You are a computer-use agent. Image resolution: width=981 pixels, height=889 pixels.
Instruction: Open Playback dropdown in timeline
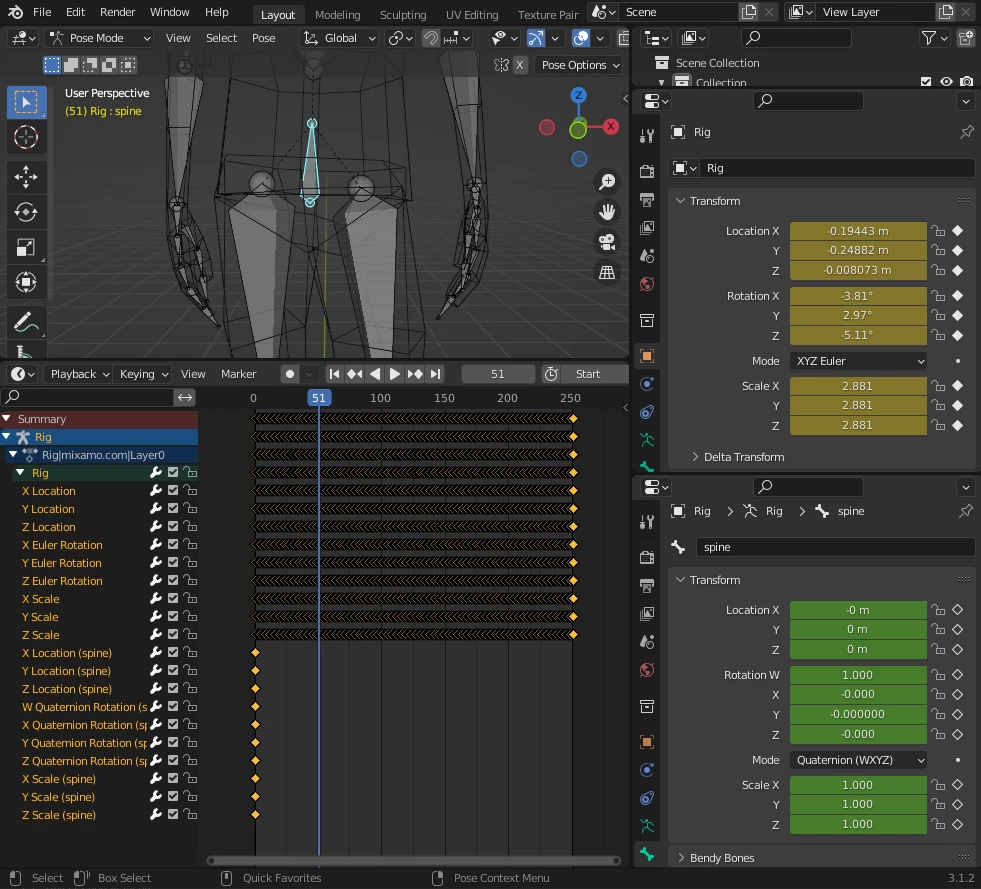click(x=79, y=374)
